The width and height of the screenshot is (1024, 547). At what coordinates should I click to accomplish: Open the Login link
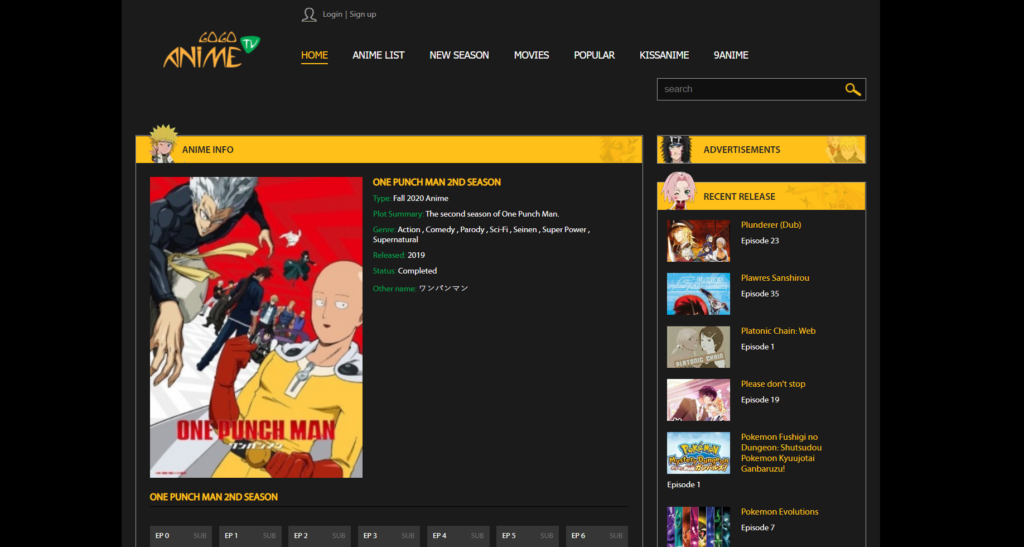pos(332,14)
